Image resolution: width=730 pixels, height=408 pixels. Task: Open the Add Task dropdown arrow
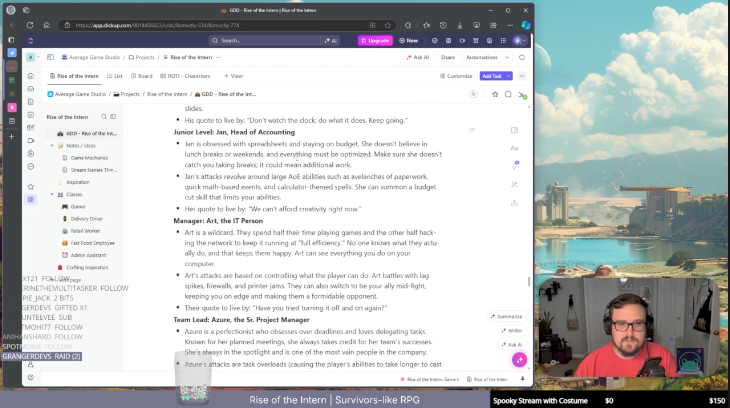tap(508, 76)
